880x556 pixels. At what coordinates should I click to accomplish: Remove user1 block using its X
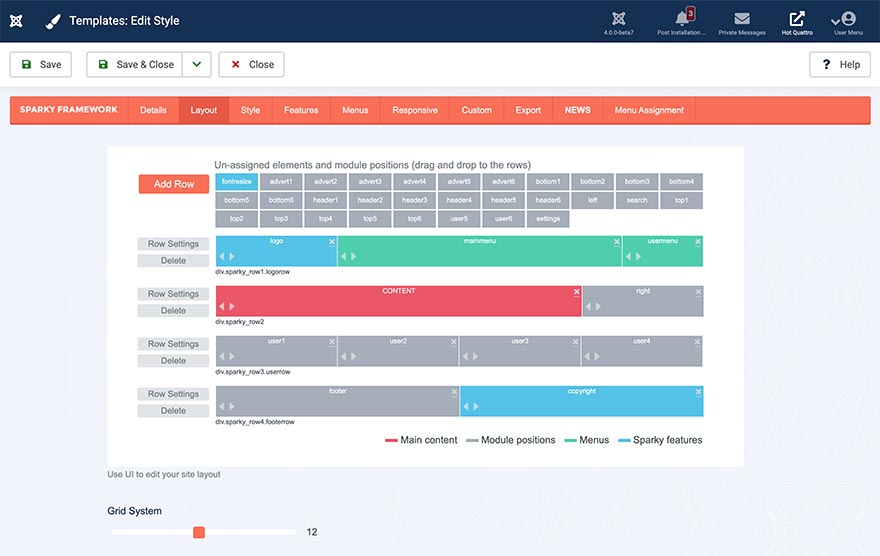tap(332, 342)
